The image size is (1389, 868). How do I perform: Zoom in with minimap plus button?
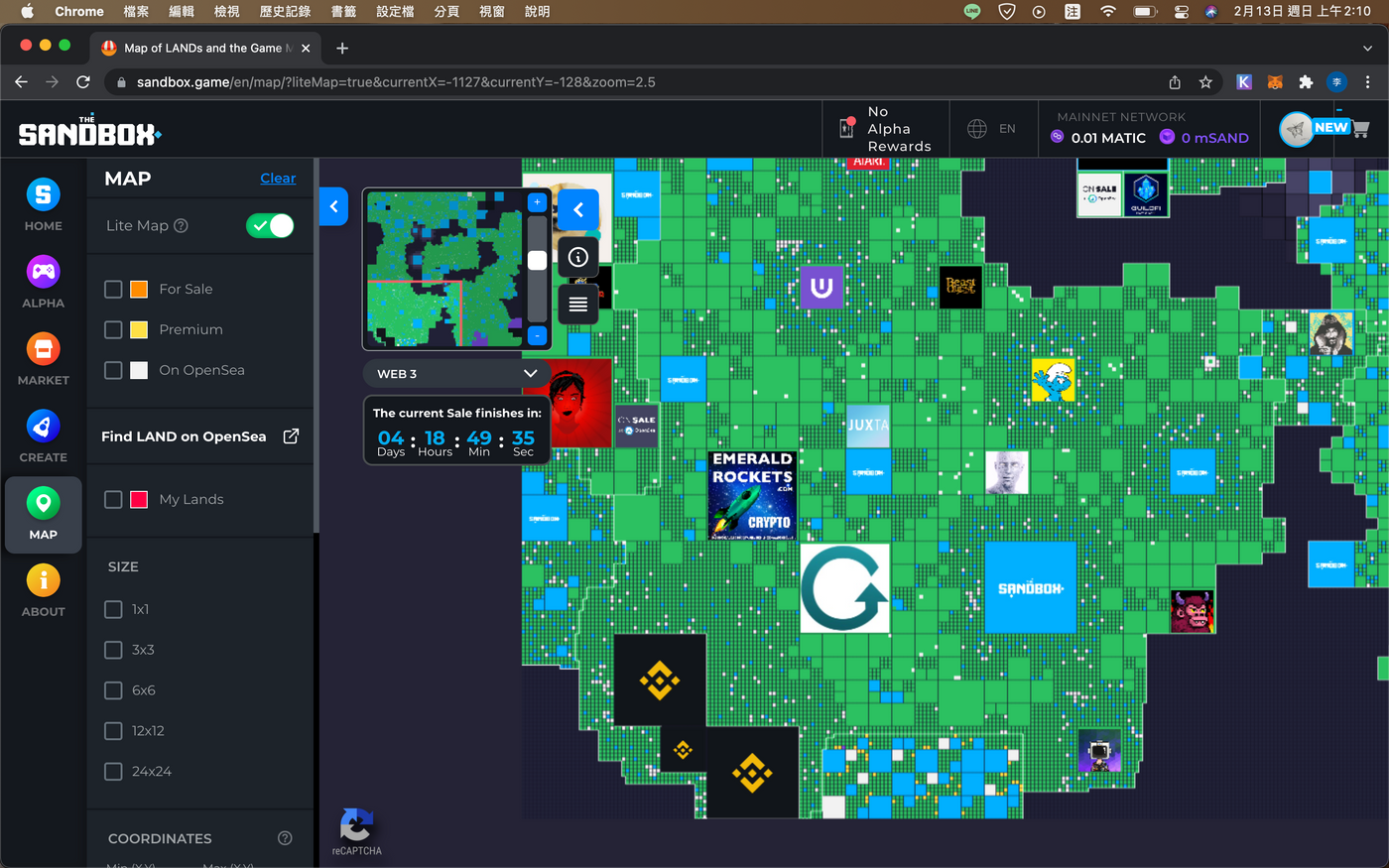click(537, 202)
